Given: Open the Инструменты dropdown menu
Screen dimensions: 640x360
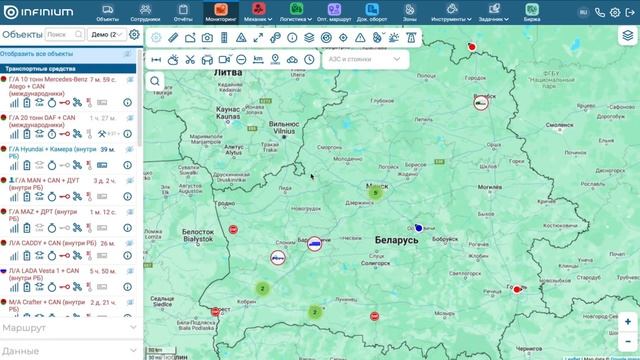Looking at the screenshot, I should coord(451,12).
